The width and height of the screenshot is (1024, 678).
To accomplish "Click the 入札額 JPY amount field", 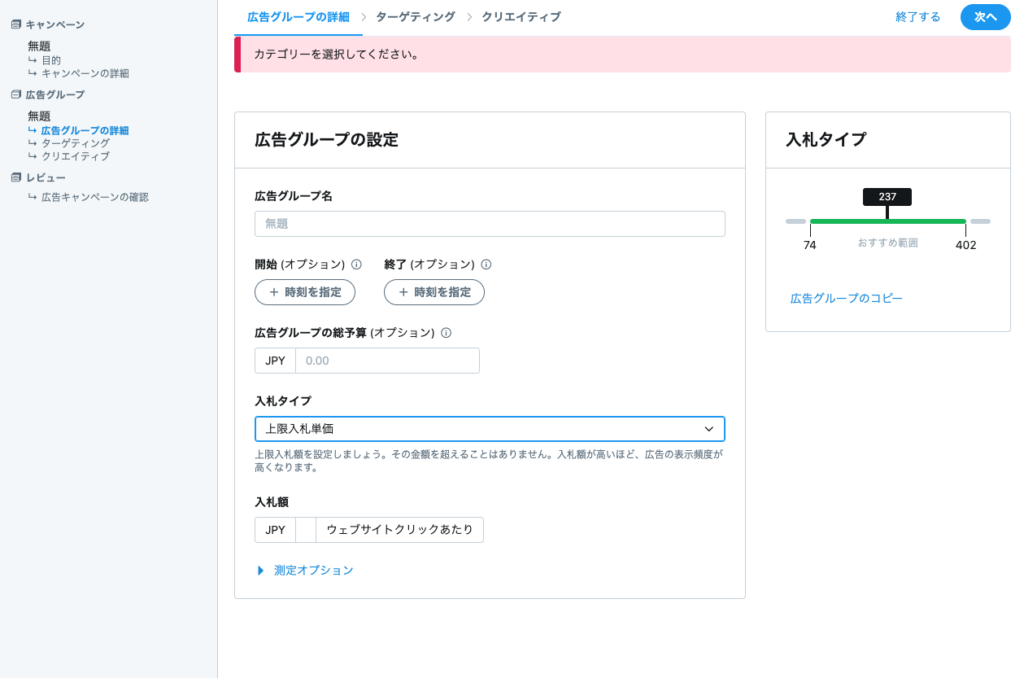I will tap(305, 530).
